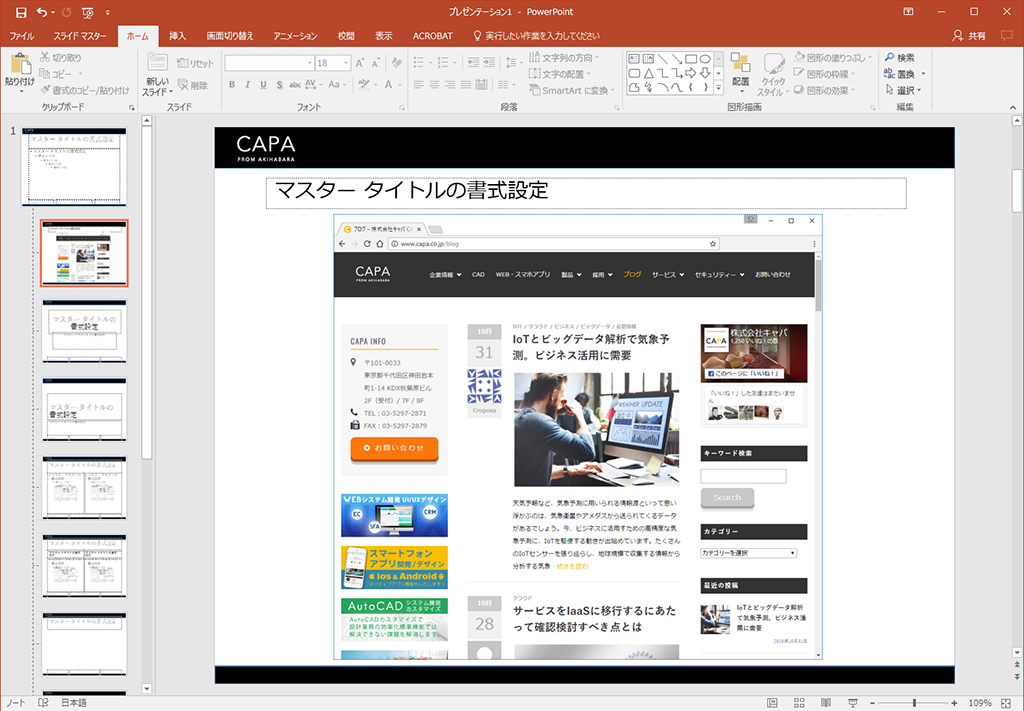This screenshot has height=711, width=1024.
Task: Click the 共有 (Share) button
Action: 969,36
